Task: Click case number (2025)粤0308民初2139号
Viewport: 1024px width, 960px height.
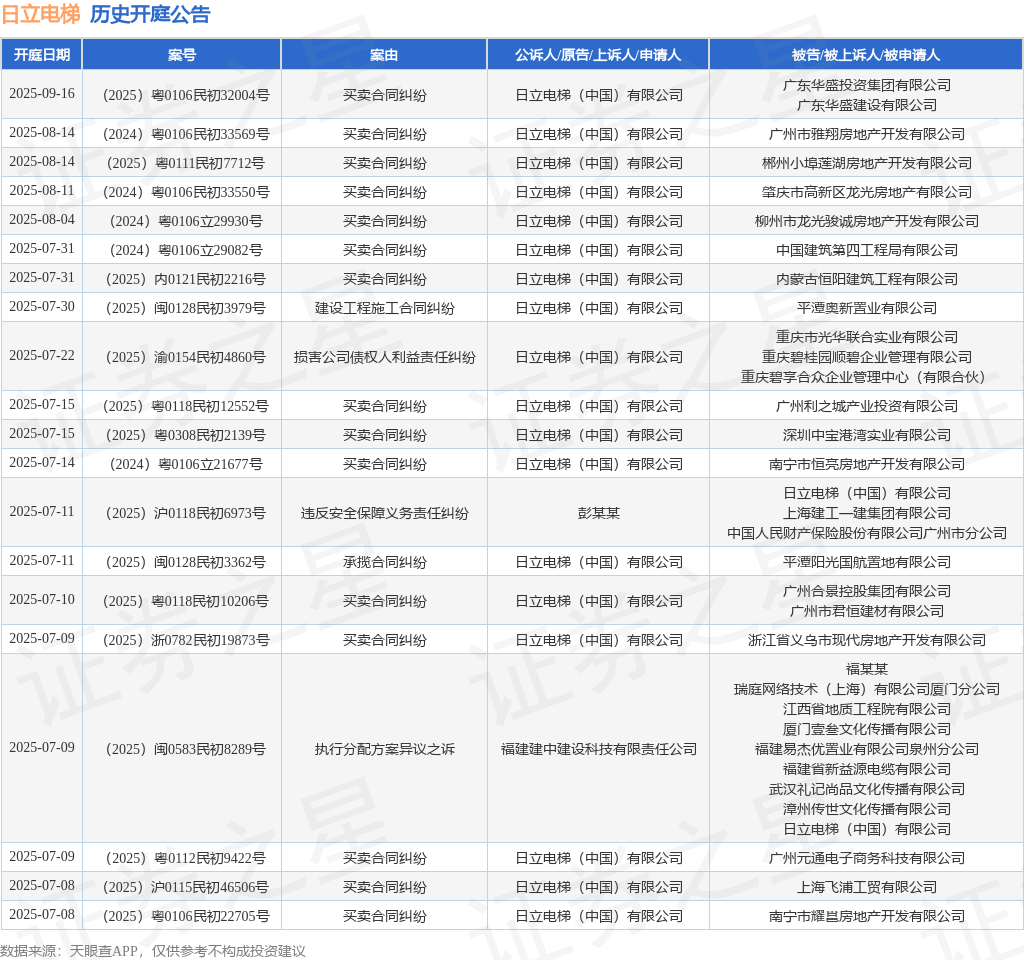Action: click(185, 435)
